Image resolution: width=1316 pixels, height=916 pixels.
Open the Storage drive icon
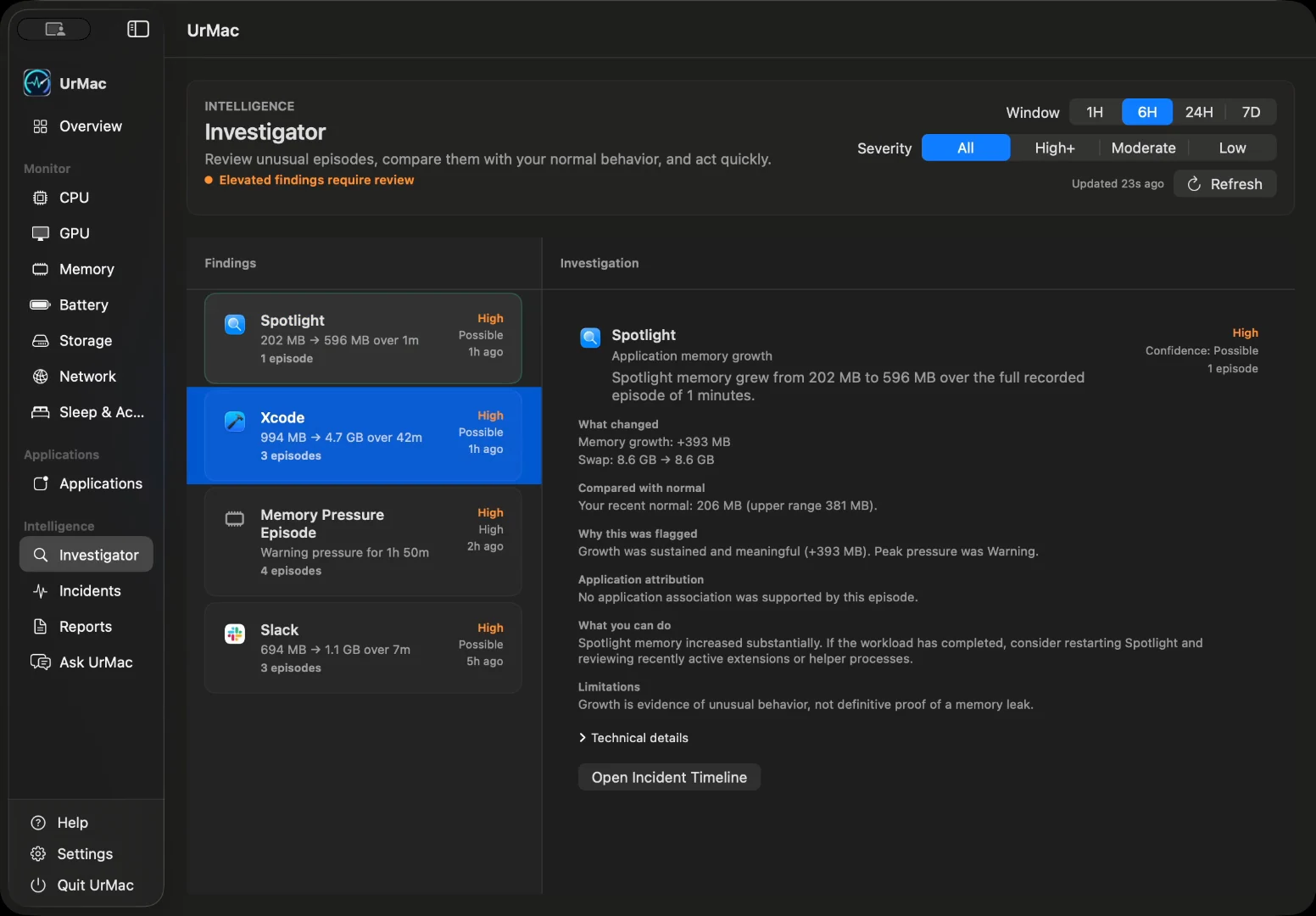pos(40,340)
